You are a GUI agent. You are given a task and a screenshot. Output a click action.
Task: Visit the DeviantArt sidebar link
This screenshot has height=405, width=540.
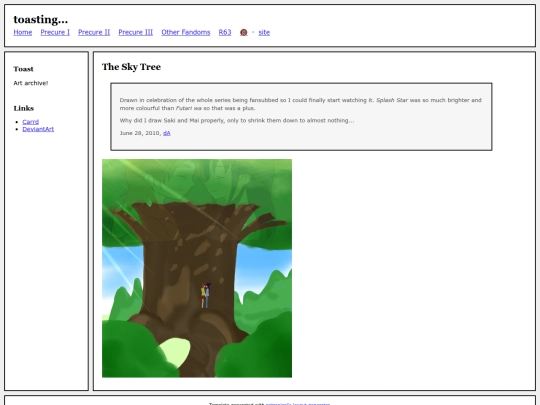pyautogui.click(x=38, y=129)
